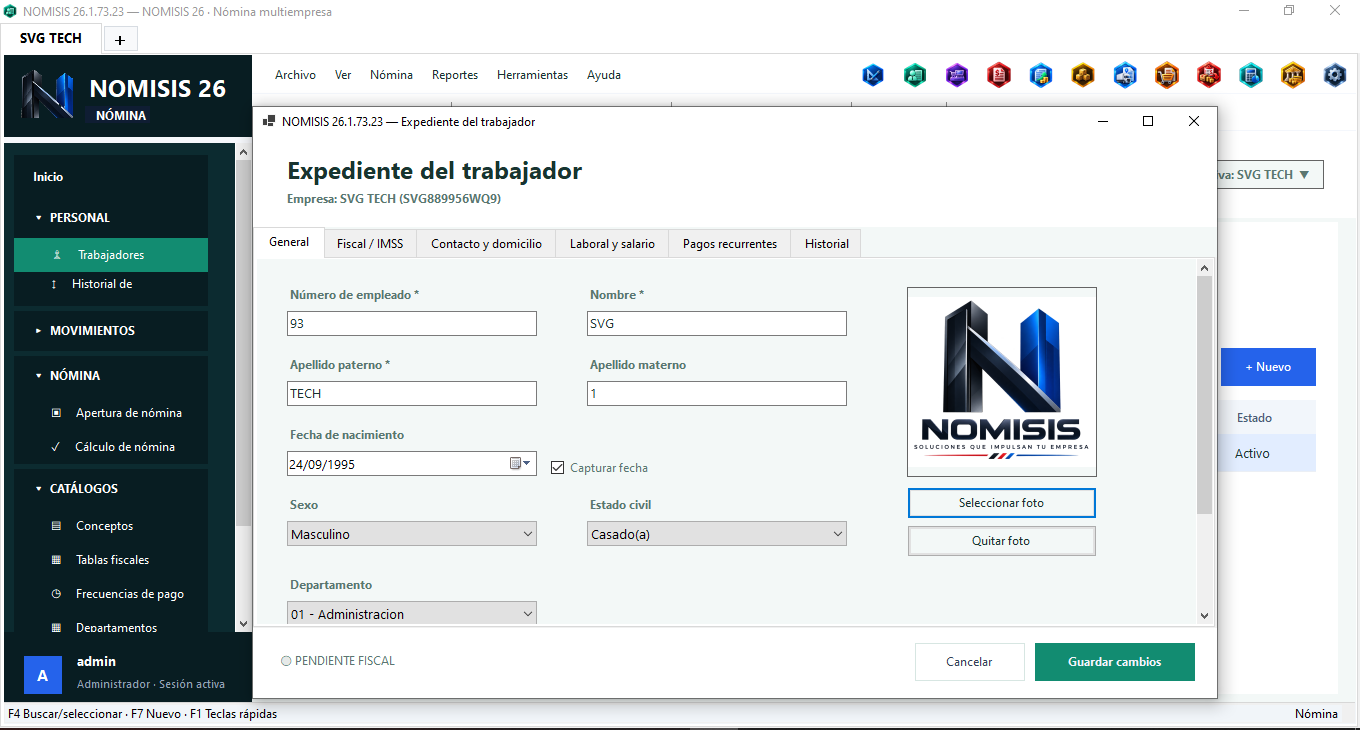Go to Trabajadores in the sidebar
The height and width of the screenshot is (730, 1360).
(111, 255)
